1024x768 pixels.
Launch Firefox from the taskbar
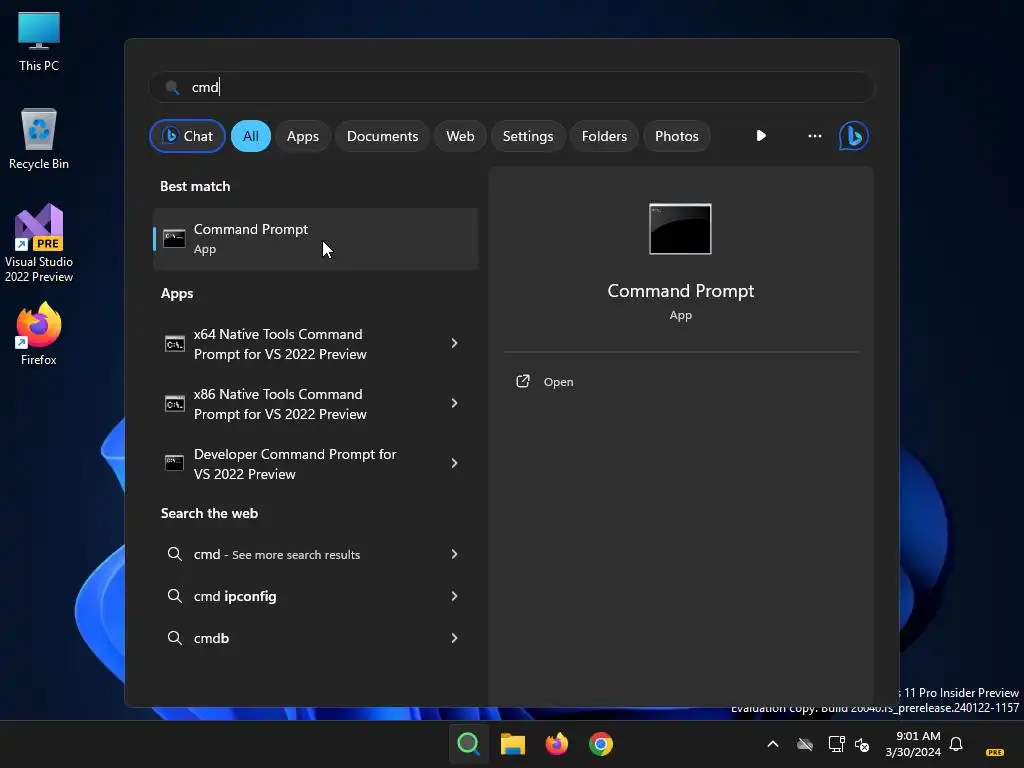556,744
